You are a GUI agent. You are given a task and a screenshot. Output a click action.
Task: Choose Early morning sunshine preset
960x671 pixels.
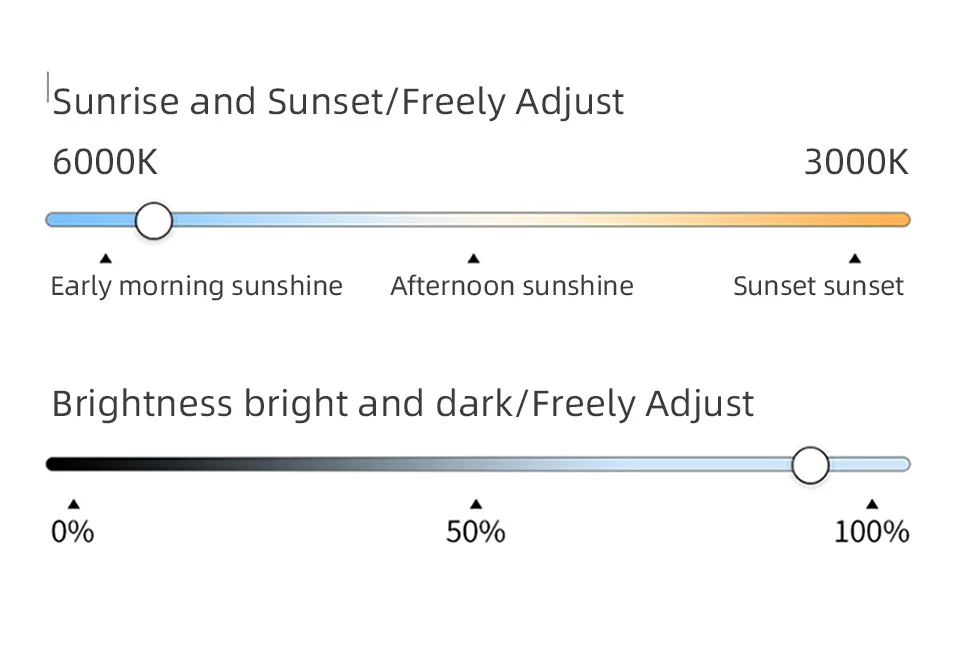click(x=196, y=287)
